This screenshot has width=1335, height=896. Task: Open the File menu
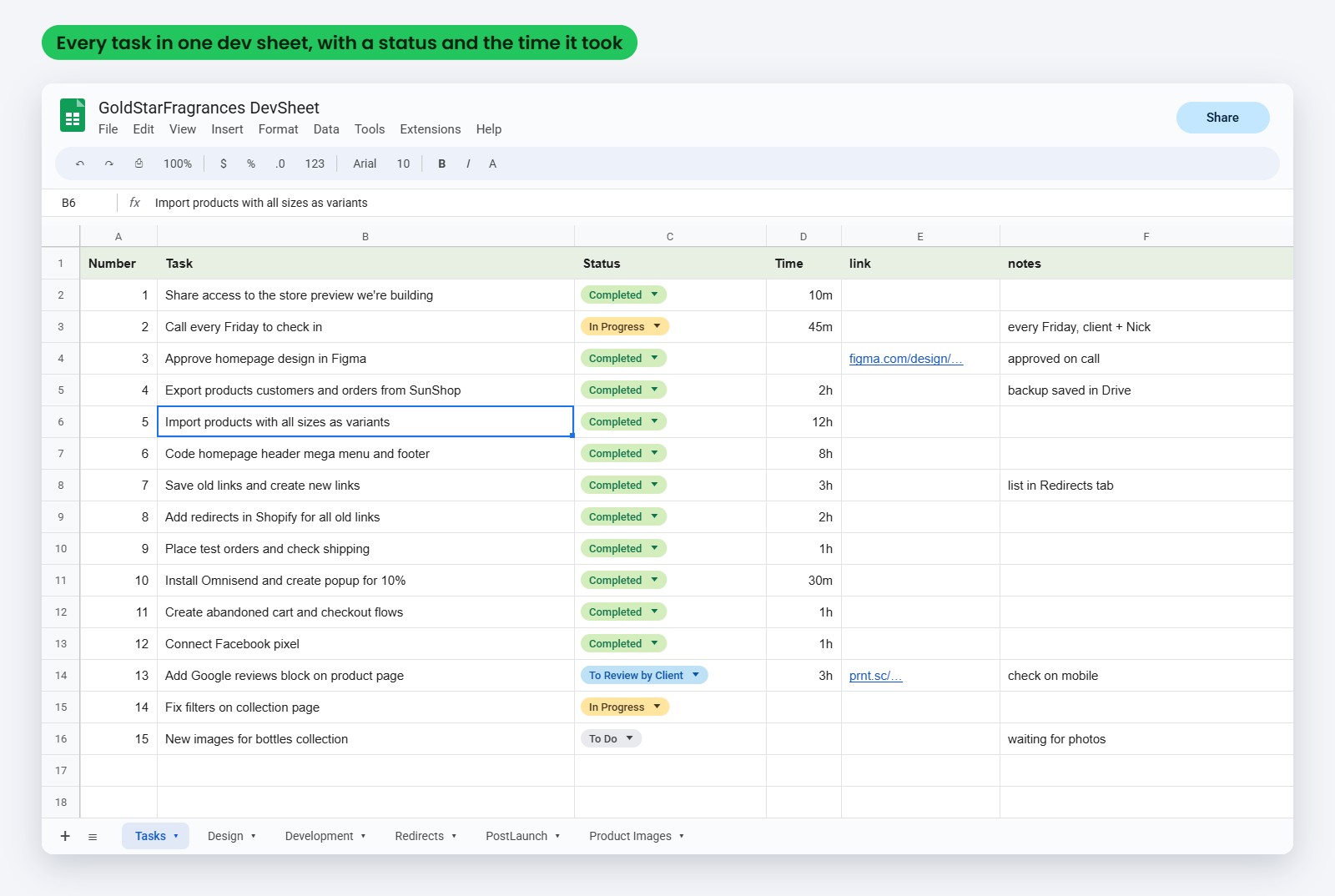108,129
